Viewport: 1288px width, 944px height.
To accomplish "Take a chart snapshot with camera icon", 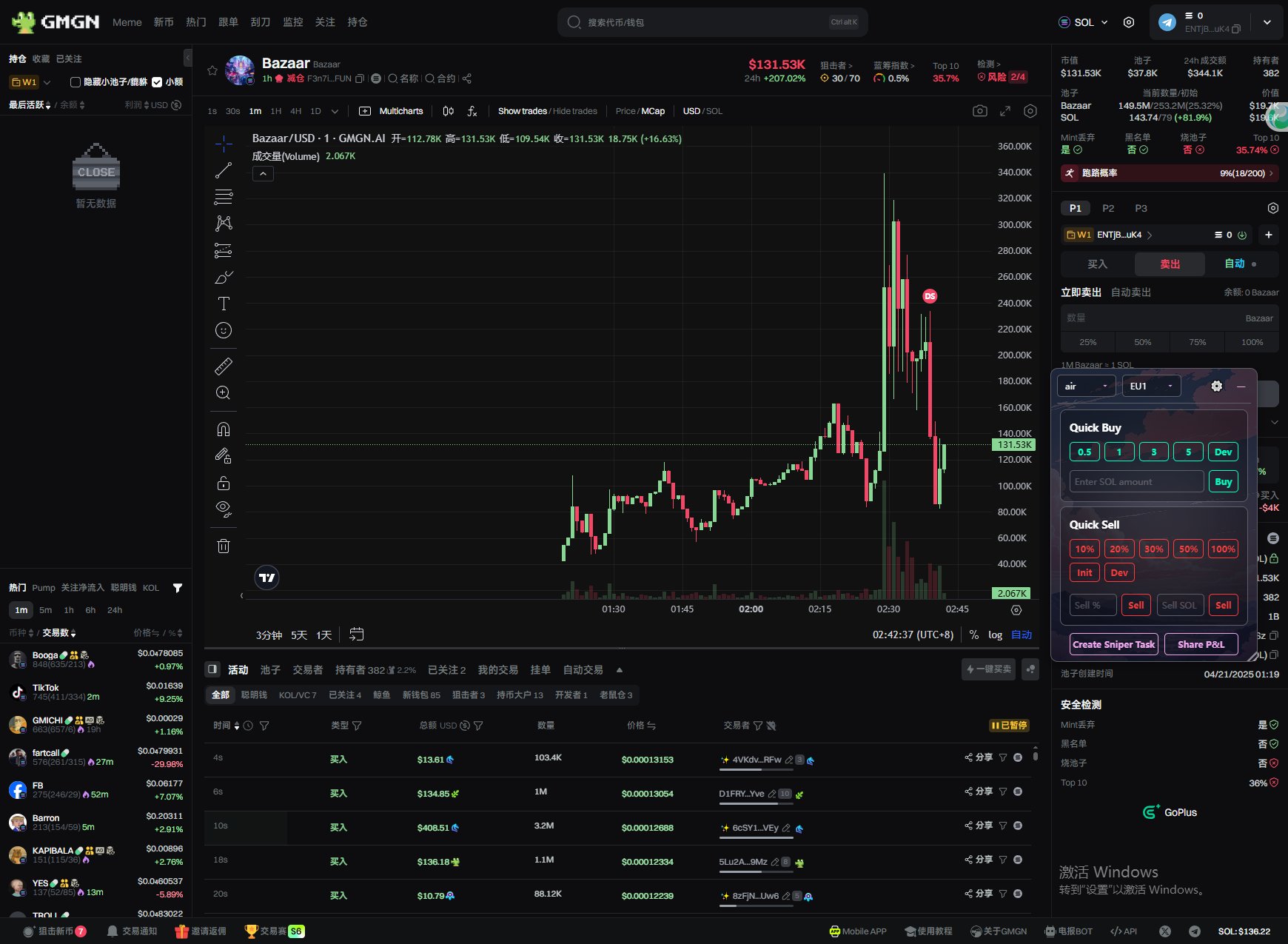I will pos(980,111).
